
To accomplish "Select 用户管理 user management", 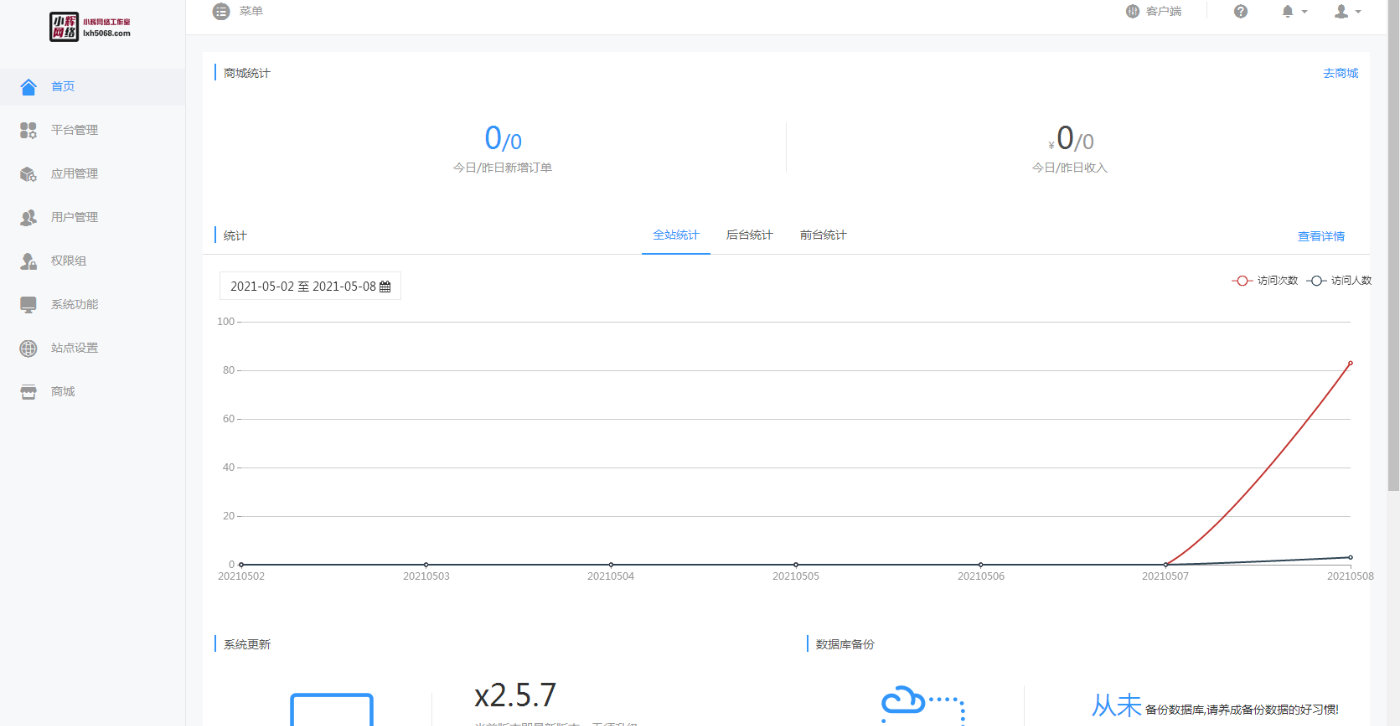I will point(75,217).
